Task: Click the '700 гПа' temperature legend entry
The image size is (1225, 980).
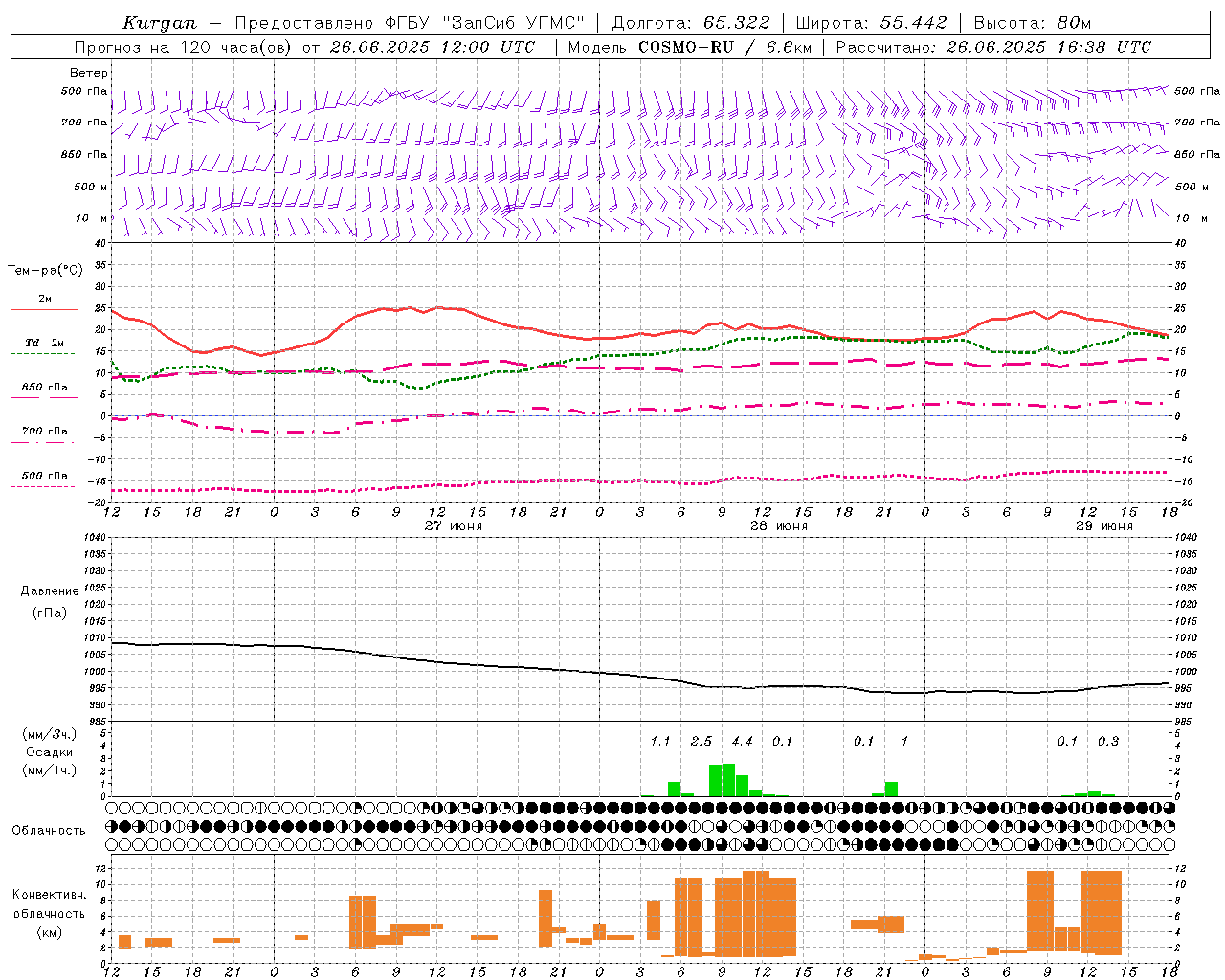Action: pyautogui.click(x=44, y=432)
